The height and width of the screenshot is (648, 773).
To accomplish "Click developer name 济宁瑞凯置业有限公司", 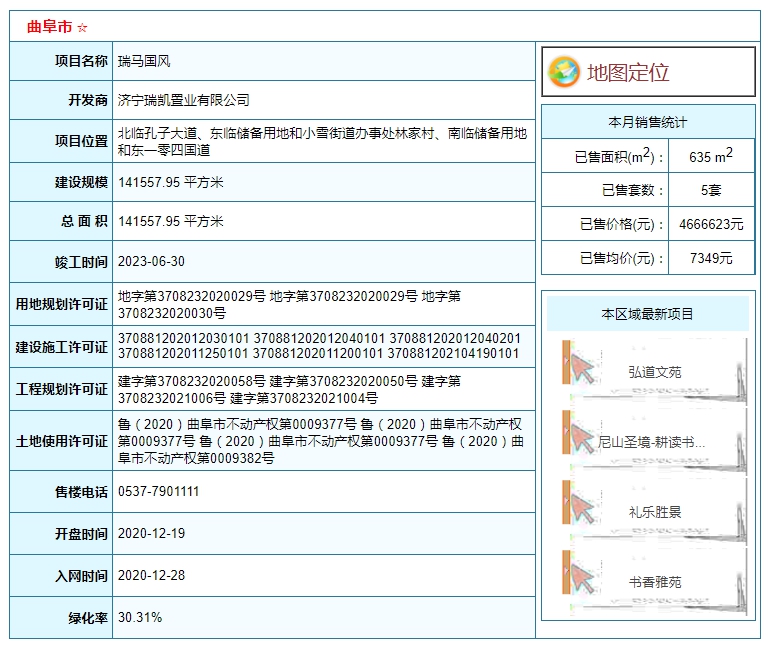I will tap(183, 100).
